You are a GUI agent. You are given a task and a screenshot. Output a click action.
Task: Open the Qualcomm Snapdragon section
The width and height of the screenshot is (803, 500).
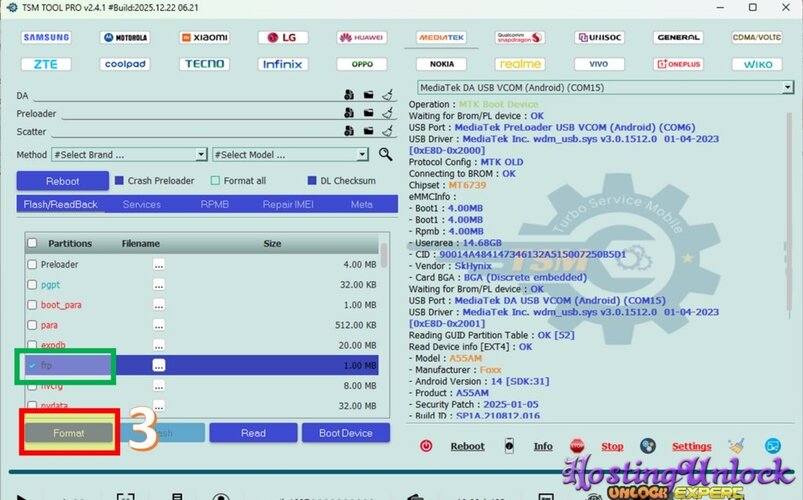coord(520,37)
